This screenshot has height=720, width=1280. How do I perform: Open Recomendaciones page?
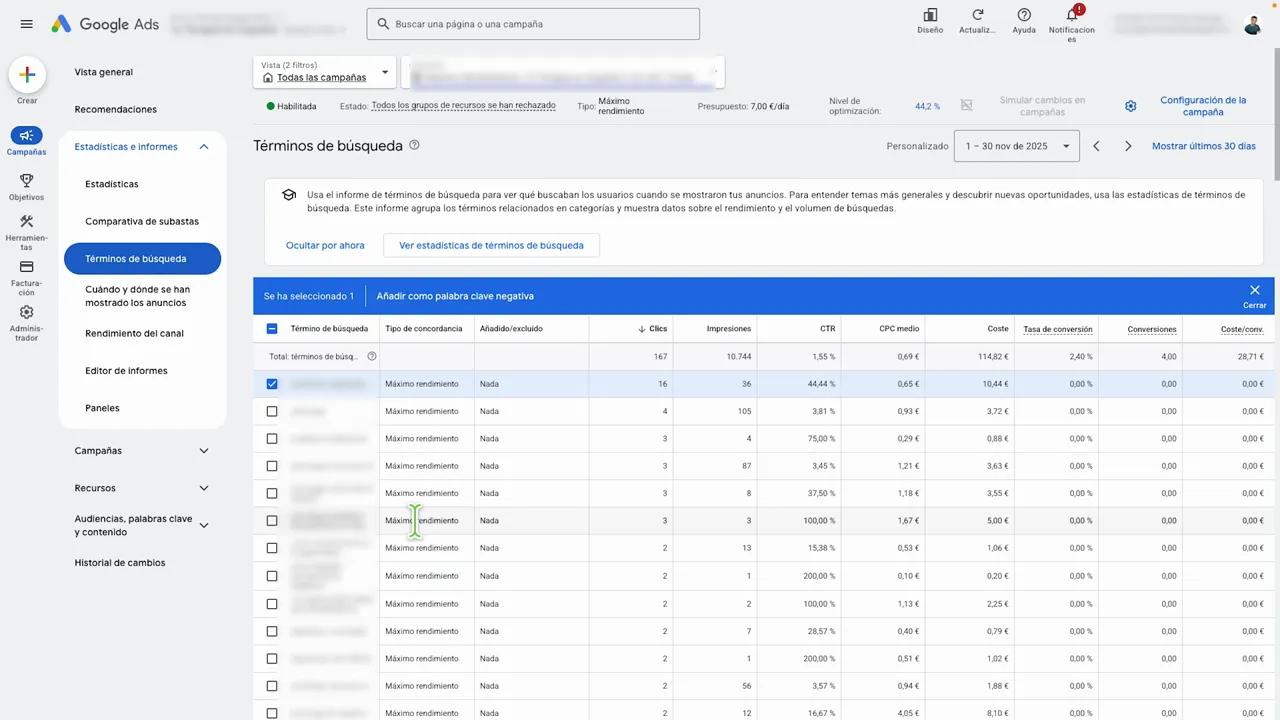pos(116,109)
